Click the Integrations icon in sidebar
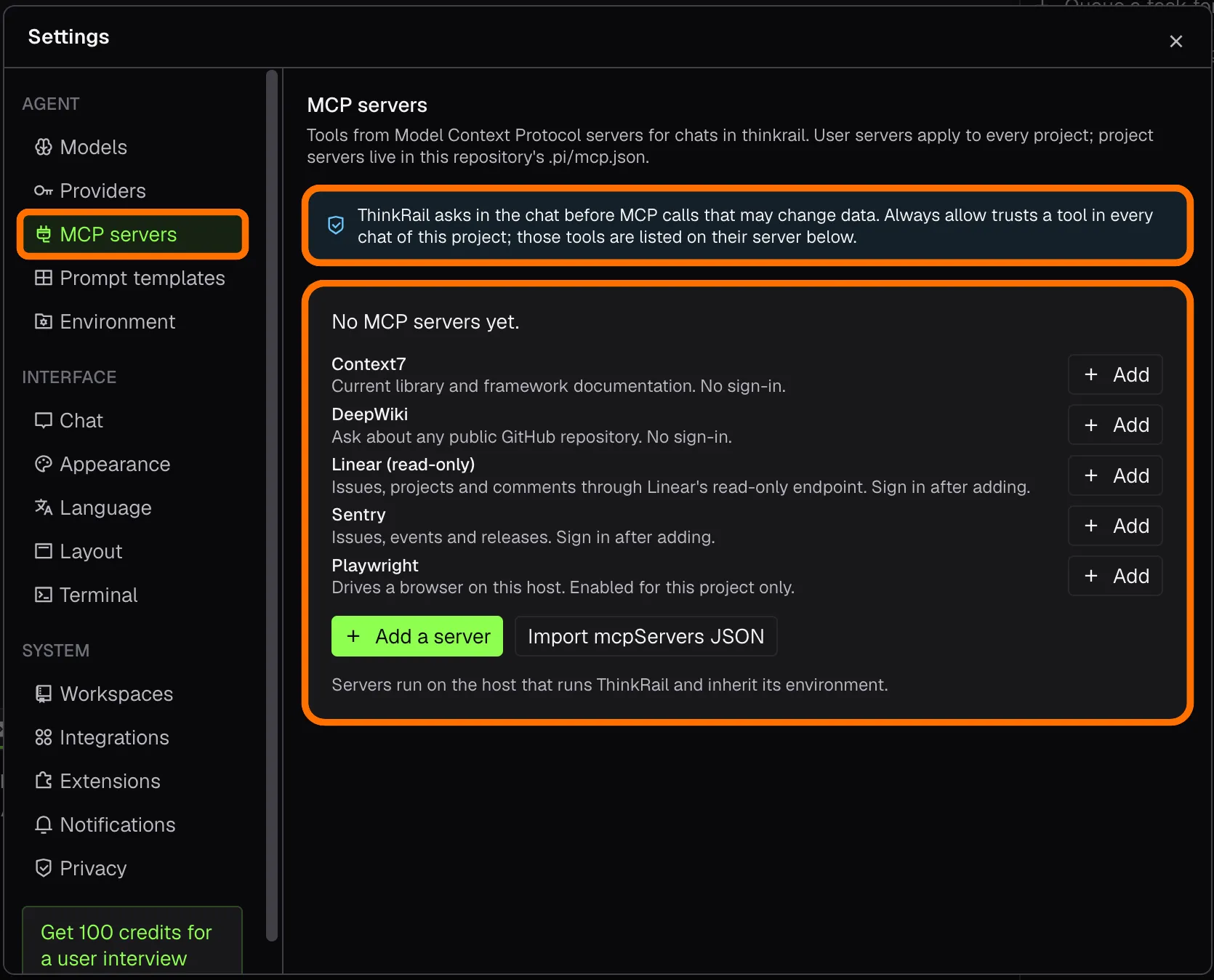Viewport: 1214px width, 980px height. tap(44, 737)
